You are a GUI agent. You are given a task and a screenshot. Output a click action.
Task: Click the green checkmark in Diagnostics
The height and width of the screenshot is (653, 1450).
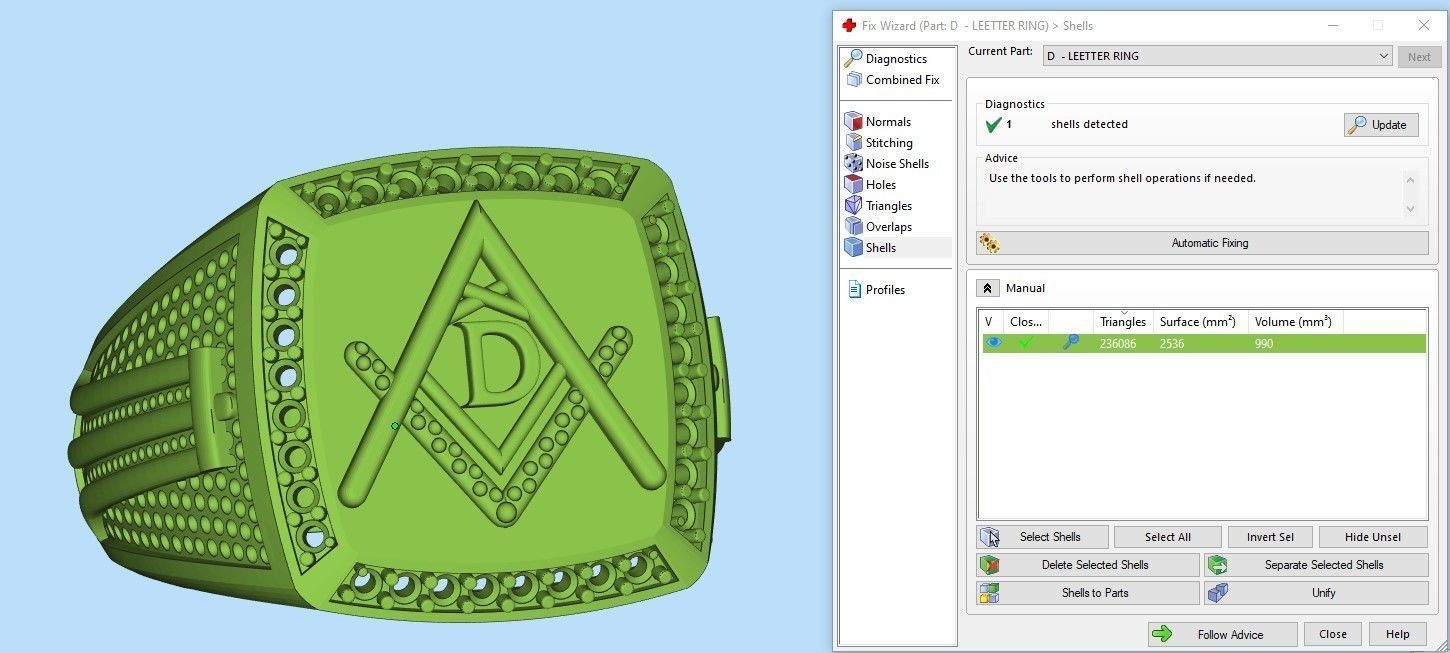coord(993,125)
